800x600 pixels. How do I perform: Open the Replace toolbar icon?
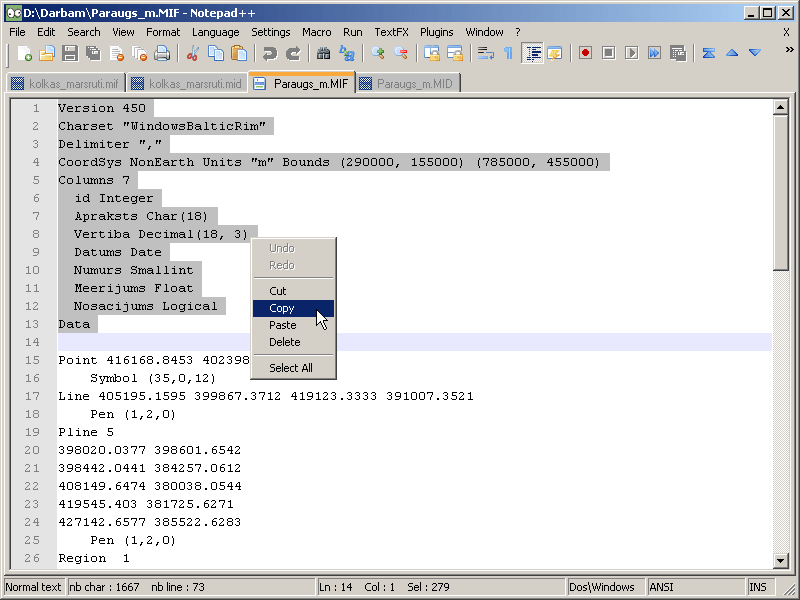[347, 53]
